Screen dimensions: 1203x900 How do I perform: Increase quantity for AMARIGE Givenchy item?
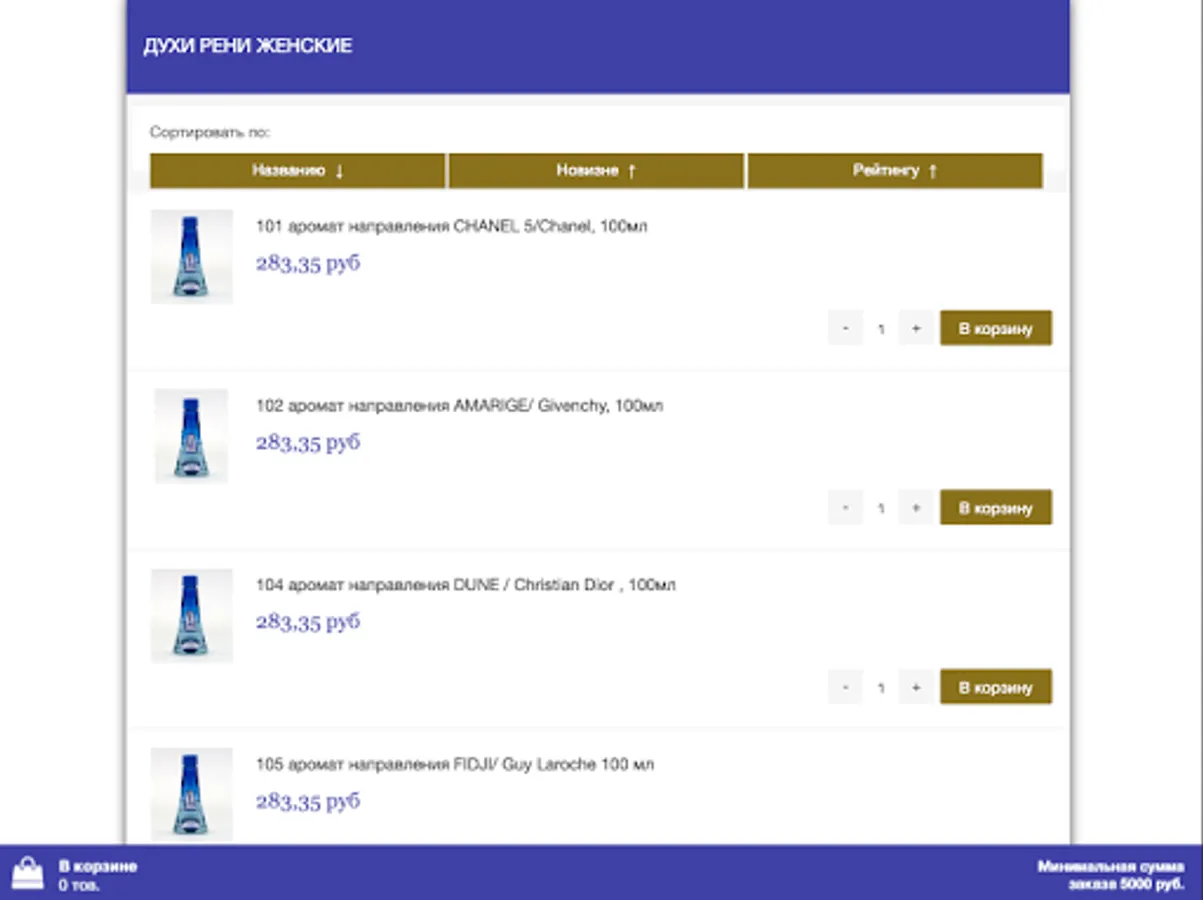[x=915, y=508]
